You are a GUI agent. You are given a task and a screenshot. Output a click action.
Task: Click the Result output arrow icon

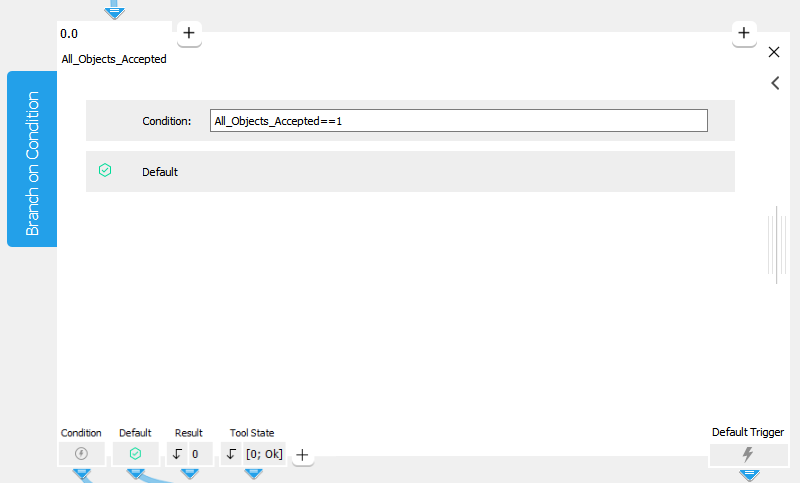click(177, 454)
